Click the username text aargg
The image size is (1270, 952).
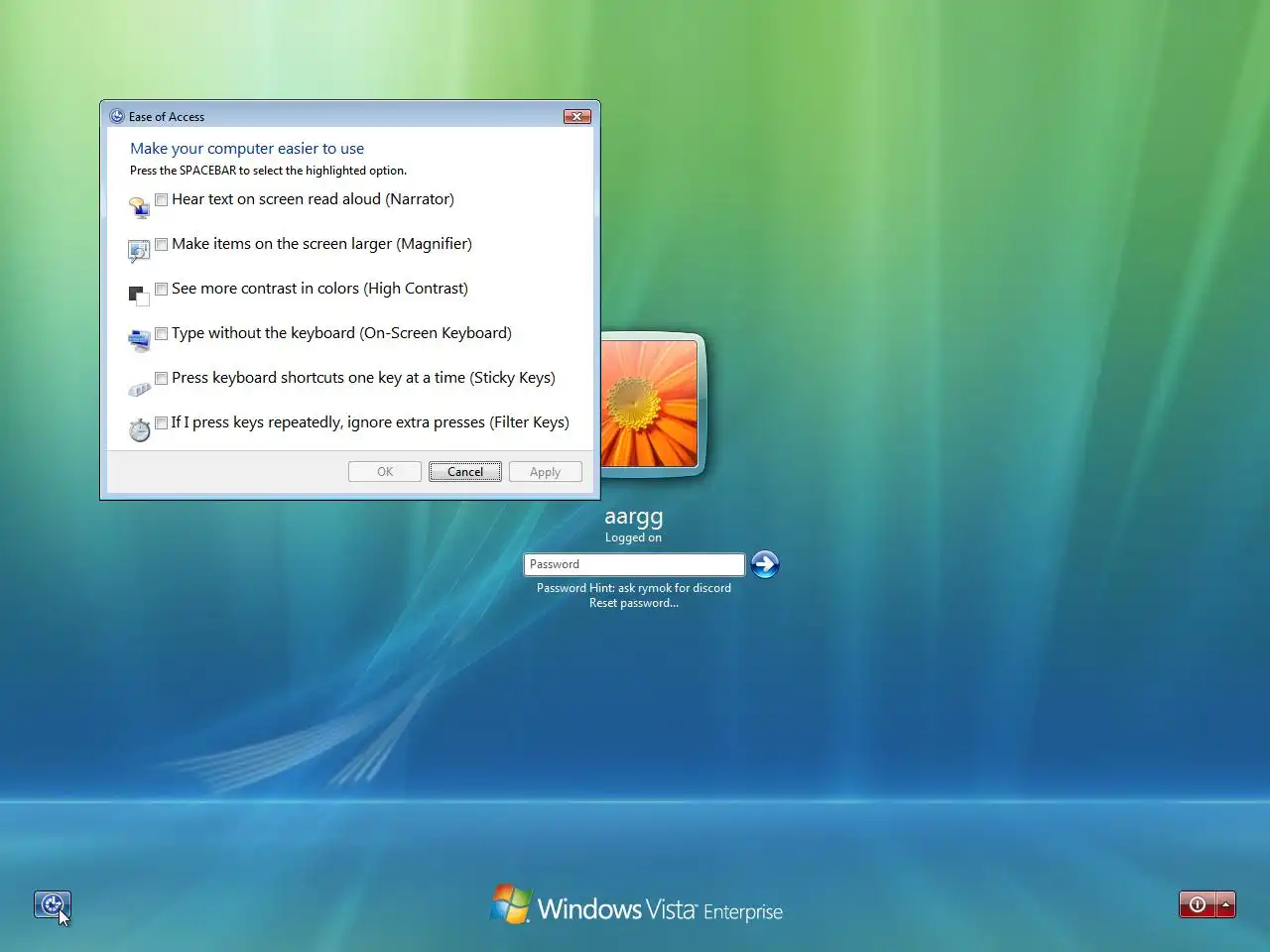pos(634,517)
